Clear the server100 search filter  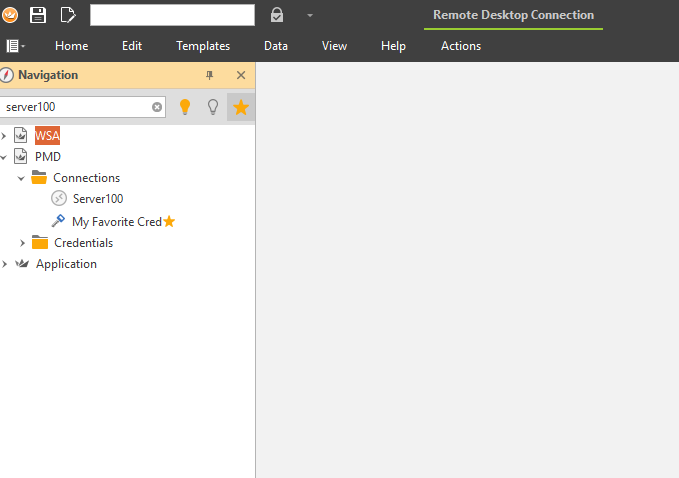click(x=157, y=107)
